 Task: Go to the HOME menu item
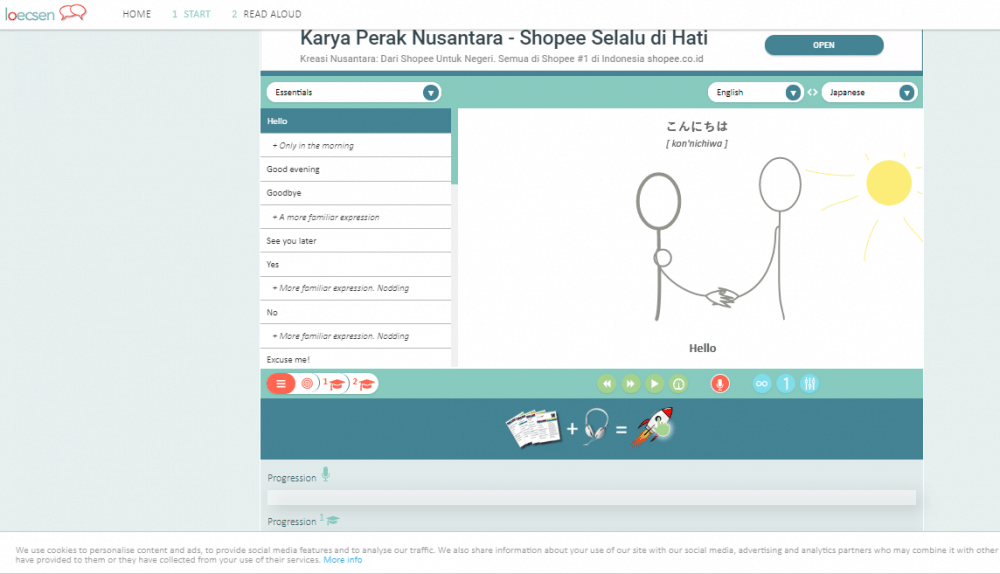pos(137,15)
